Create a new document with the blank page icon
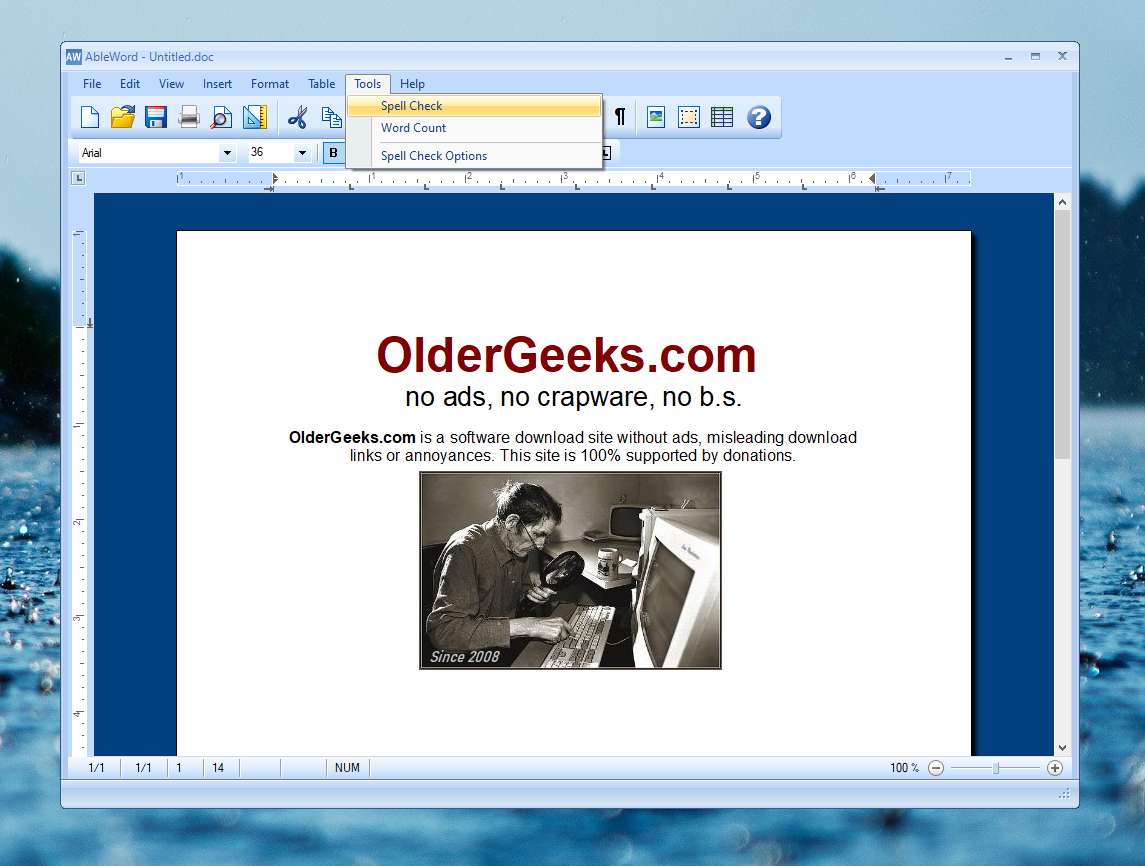This screenshot has height=866, width=1145. click(90, 117)
